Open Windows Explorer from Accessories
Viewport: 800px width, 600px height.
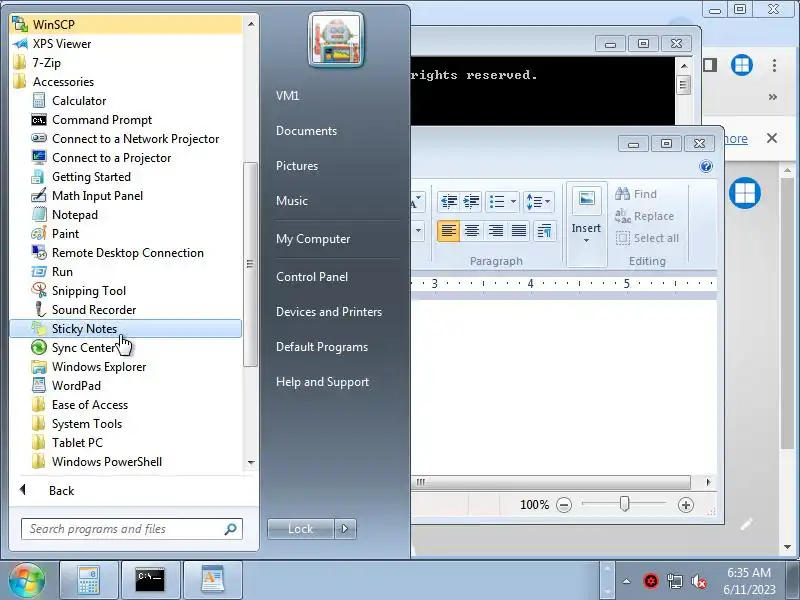[x=126, y=367]
